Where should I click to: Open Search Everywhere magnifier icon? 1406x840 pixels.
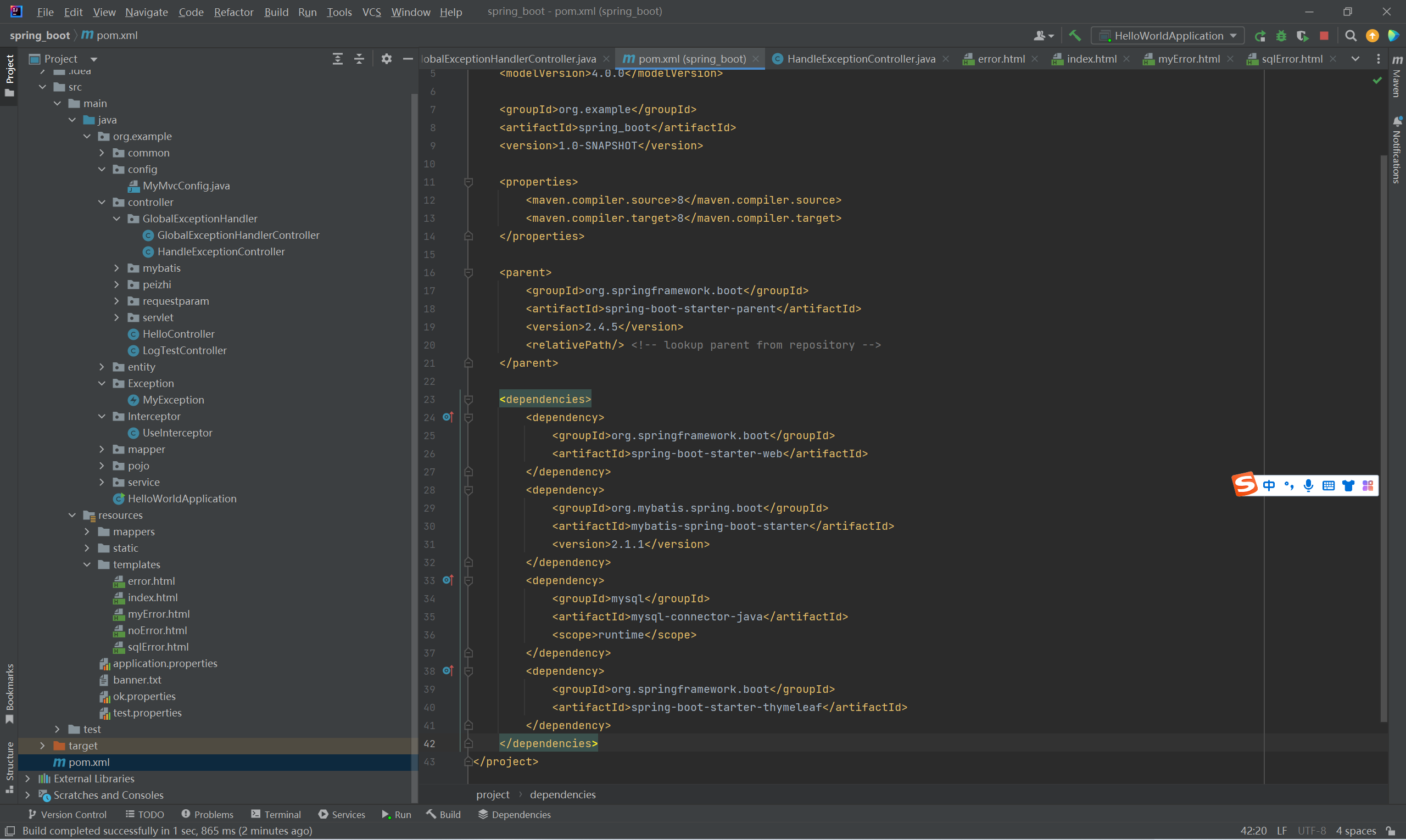pyautogui.click(x=1351, y=36)
